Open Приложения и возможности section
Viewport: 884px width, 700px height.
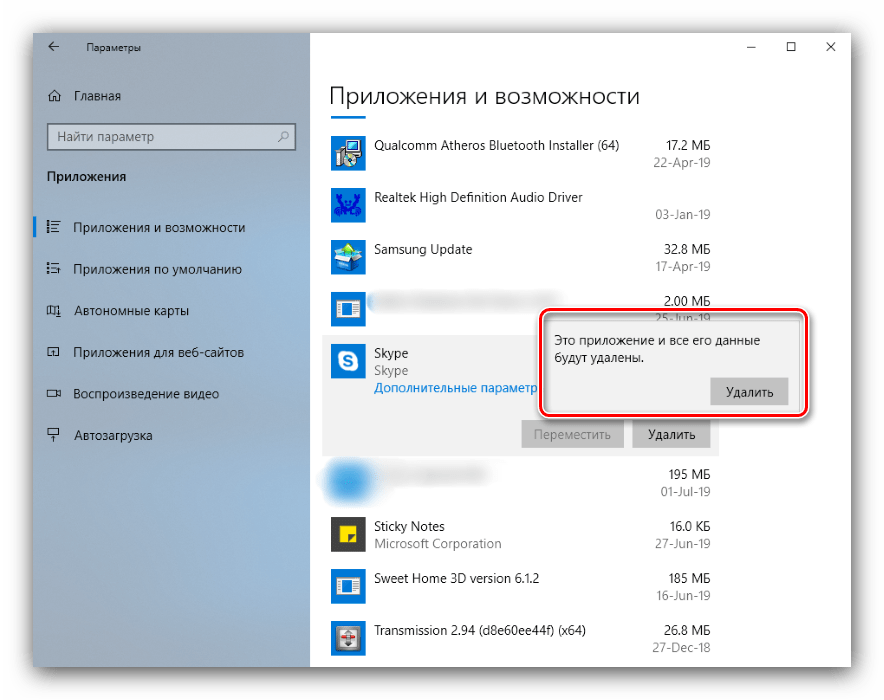pos(158,227)
